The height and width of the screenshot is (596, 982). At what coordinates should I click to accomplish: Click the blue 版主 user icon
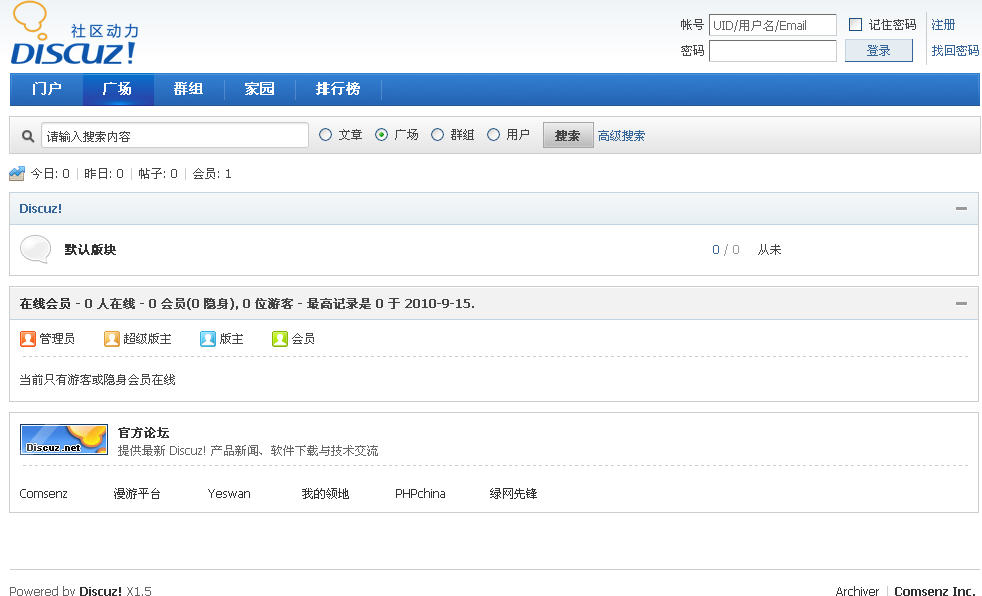click(208, 339)
